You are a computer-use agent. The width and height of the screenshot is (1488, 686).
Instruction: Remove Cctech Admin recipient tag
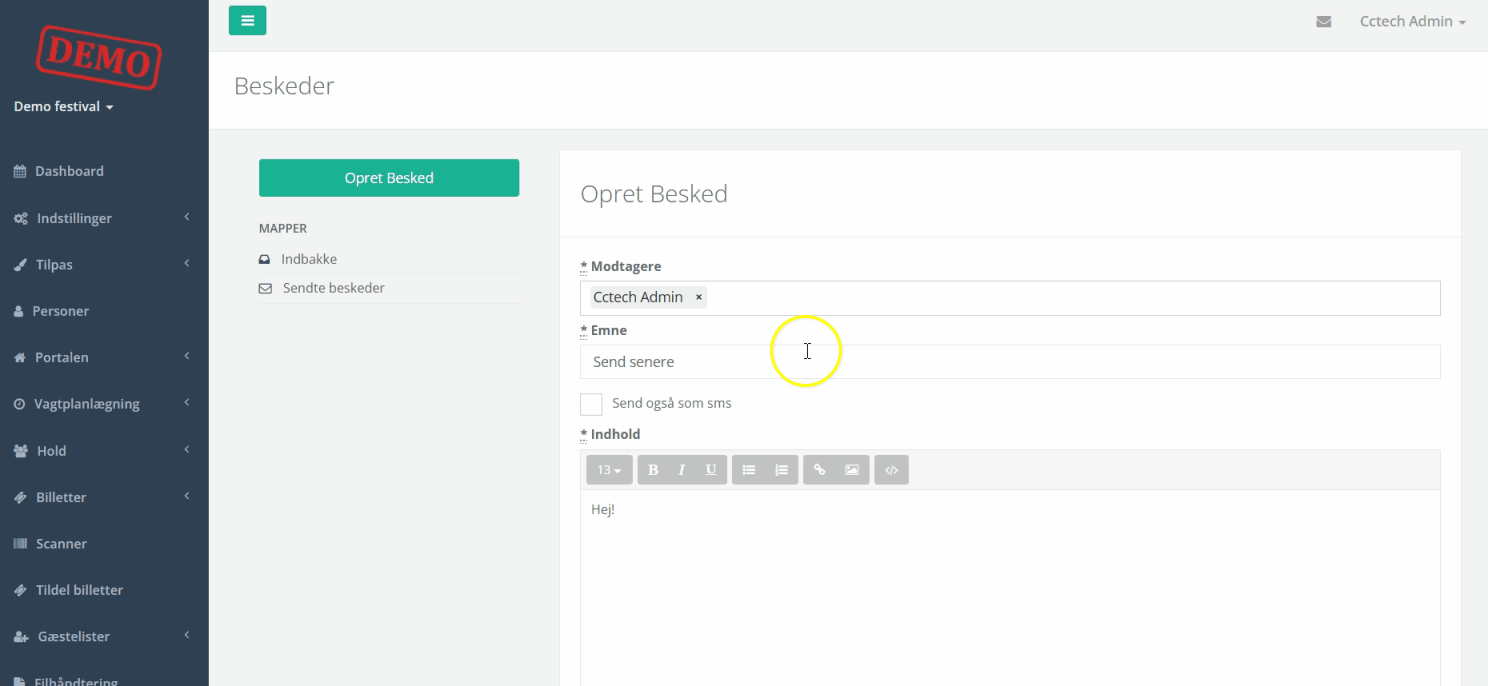click(x=699, y=297)
